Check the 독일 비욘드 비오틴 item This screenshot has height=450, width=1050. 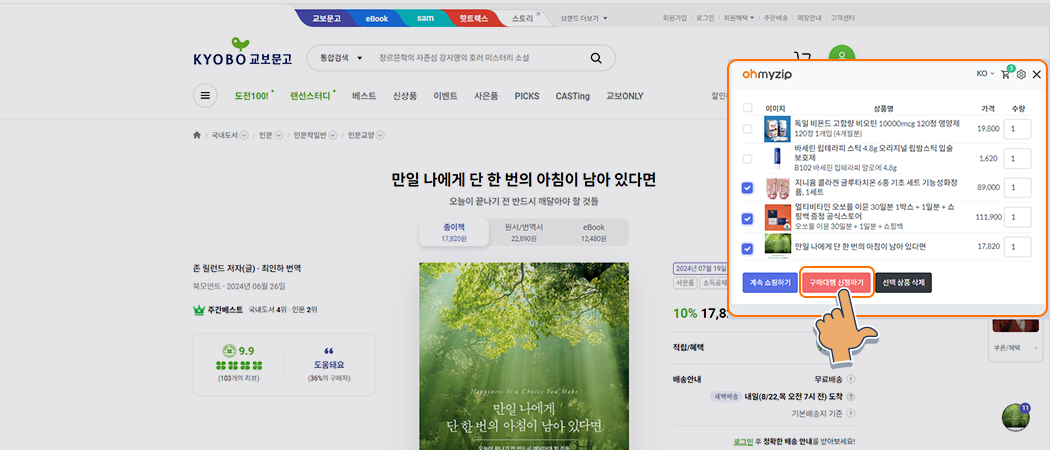[x=747, y=129]
